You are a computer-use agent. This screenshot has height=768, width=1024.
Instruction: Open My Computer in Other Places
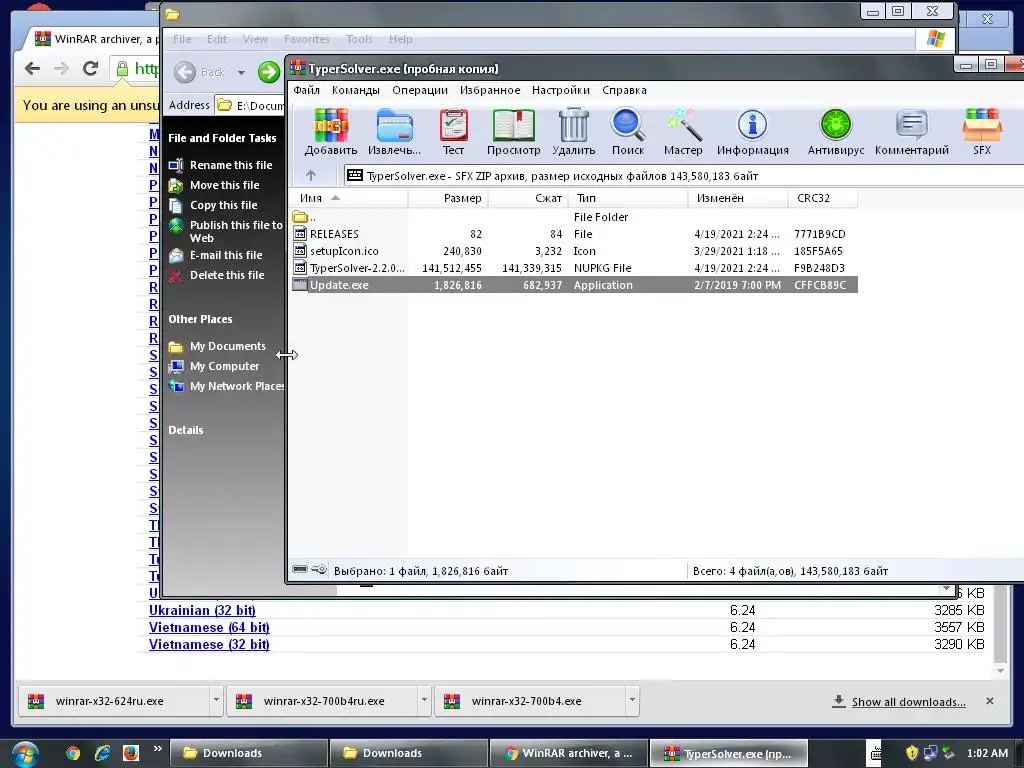tap(225, 366)
